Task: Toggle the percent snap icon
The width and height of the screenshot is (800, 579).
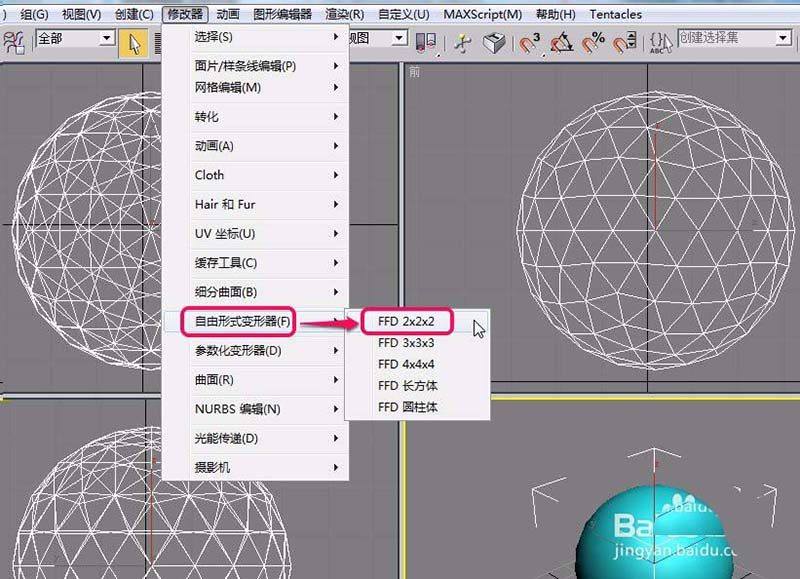Action: point(593,43)
